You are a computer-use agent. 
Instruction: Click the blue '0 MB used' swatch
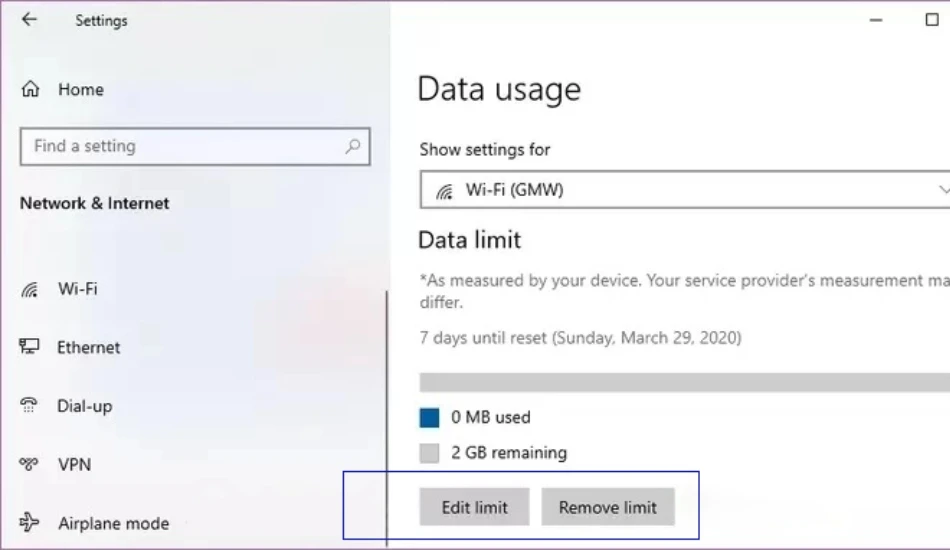tap(429, 418)
